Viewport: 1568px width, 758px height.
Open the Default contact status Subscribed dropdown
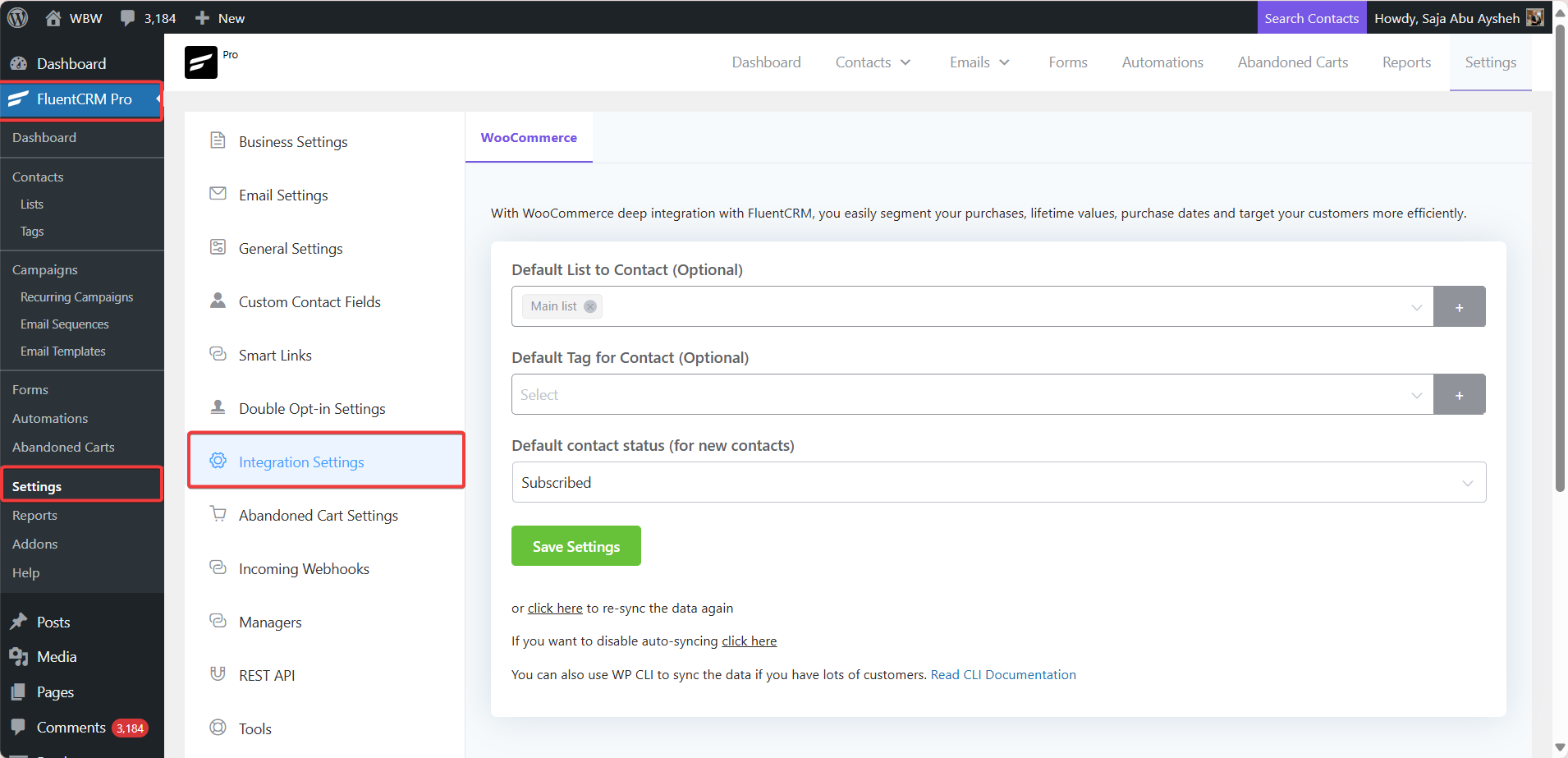point(999,482)
